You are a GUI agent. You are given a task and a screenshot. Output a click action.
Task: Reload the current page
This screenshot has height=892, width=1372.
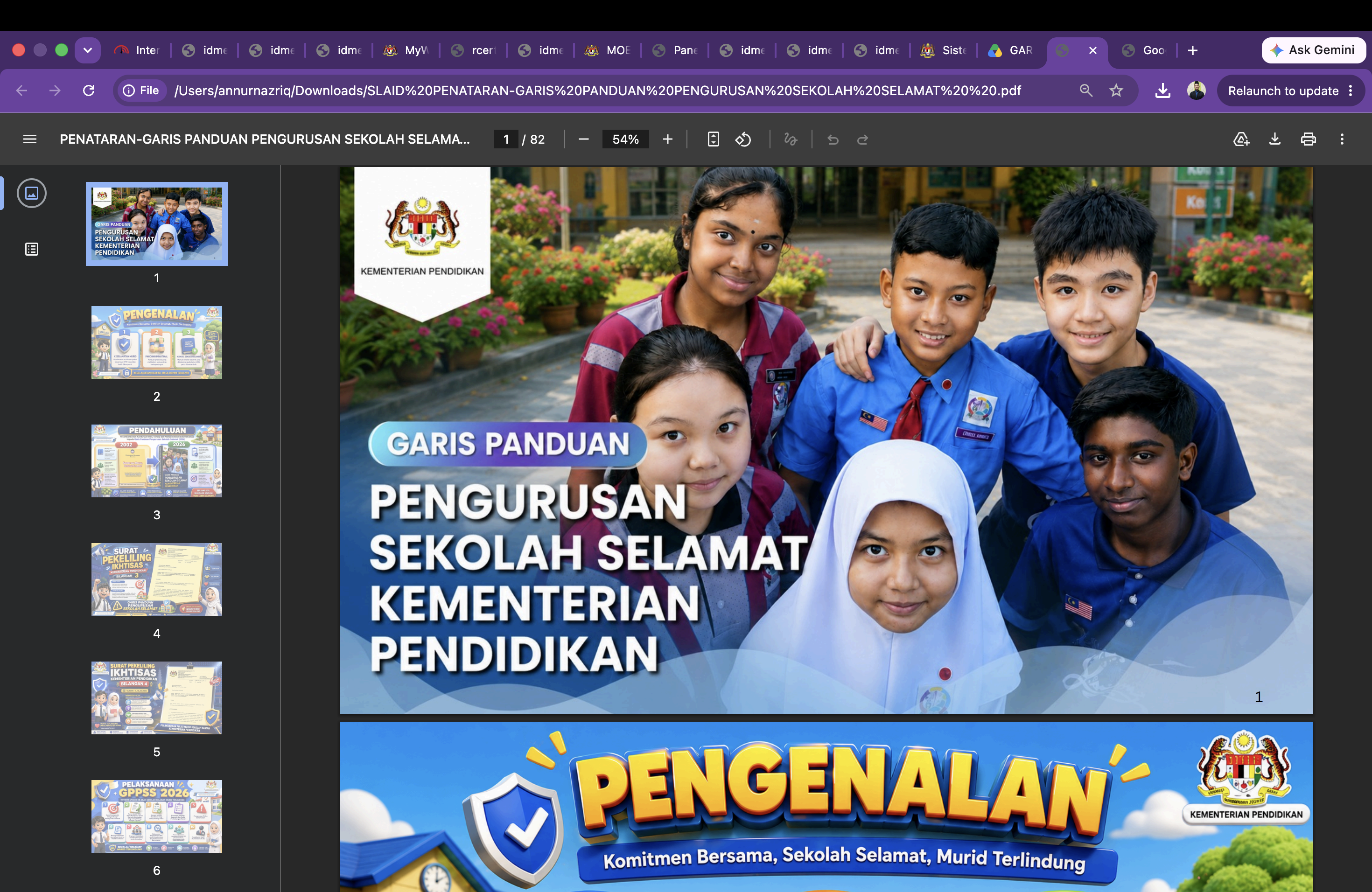click(88, 91)
